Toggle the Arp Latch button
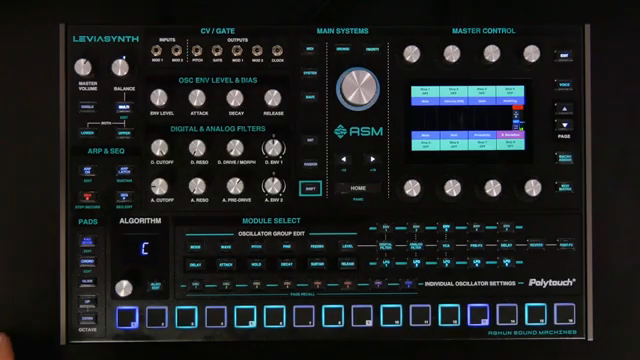Screen dimensions: 640x360 [124, 170]
